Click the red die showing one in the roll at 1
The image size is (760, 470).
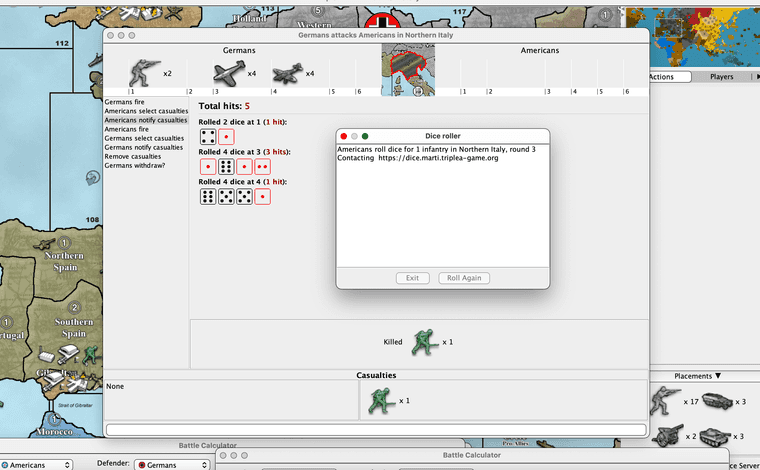[x=226, y=137]
